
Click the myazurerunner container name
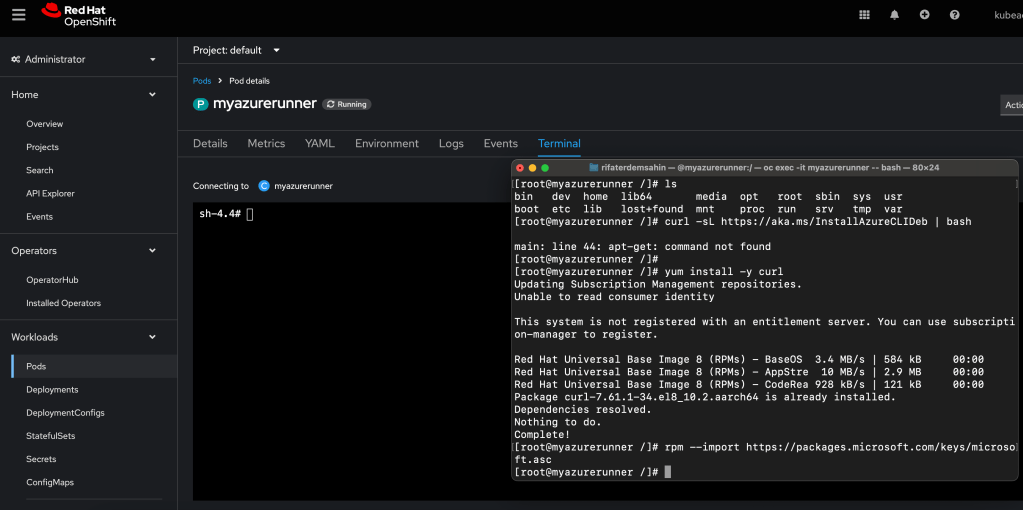coord(303,186)
